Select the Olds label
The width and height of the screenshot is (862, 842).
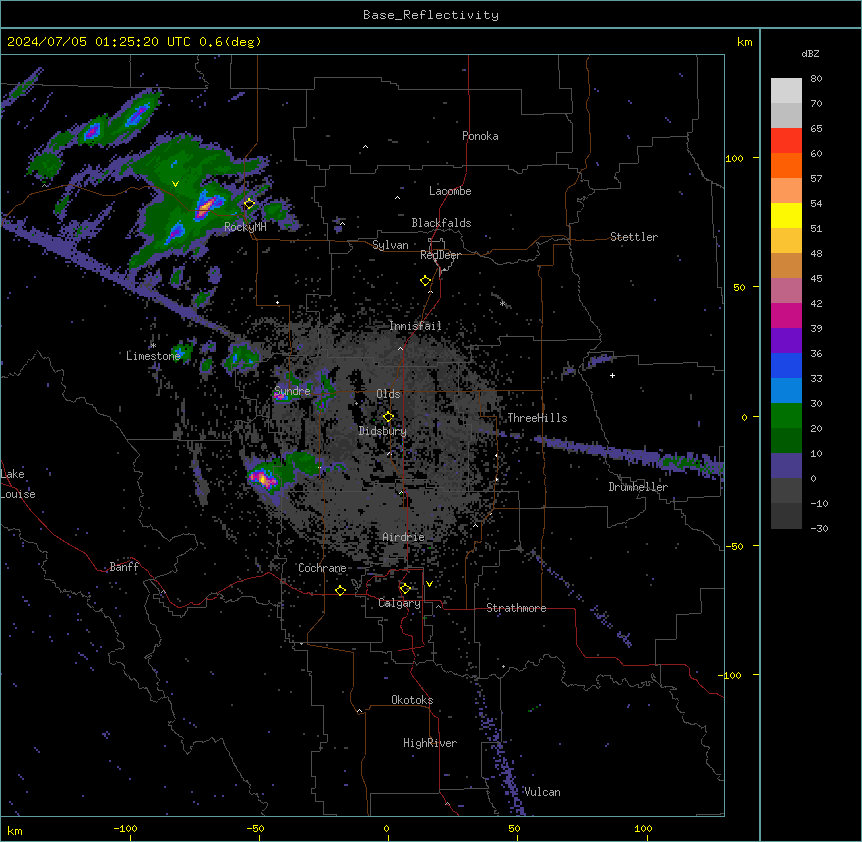[x=388, y=394]
